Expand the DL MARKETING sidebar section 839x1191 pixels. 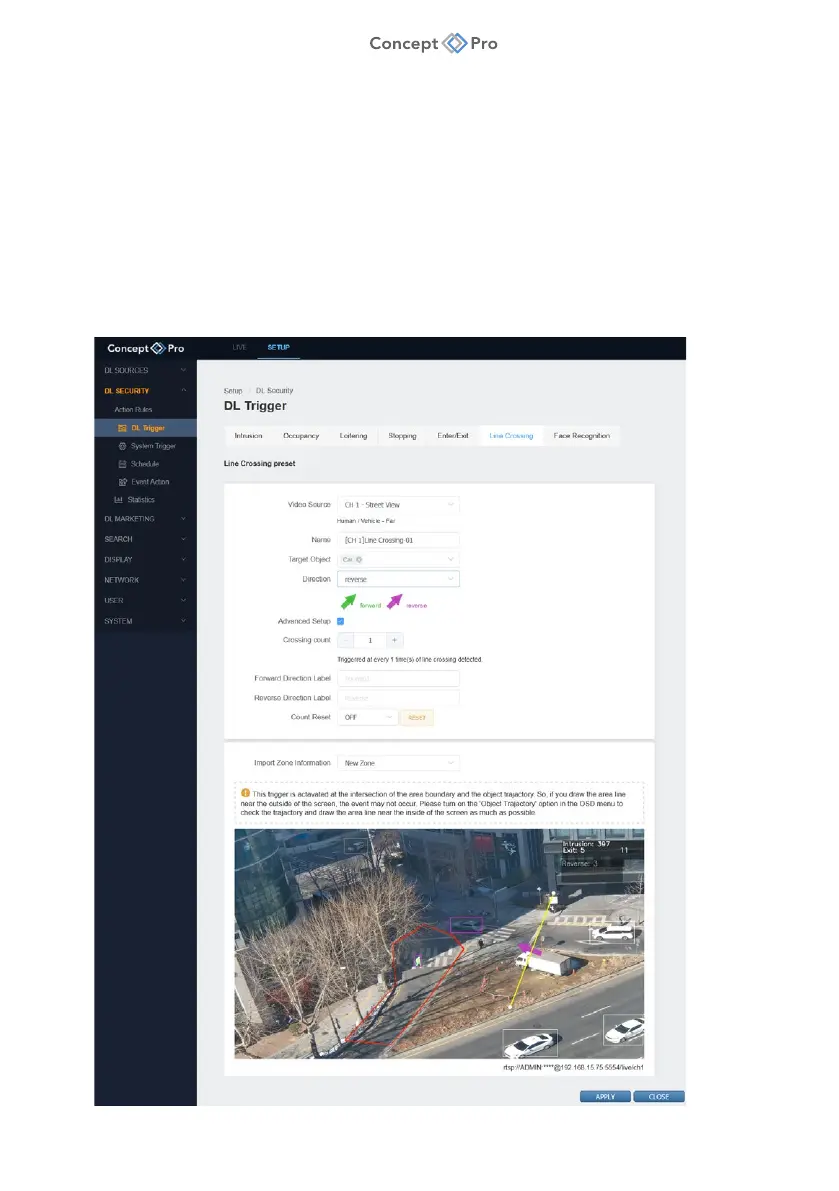pos(145,519)
